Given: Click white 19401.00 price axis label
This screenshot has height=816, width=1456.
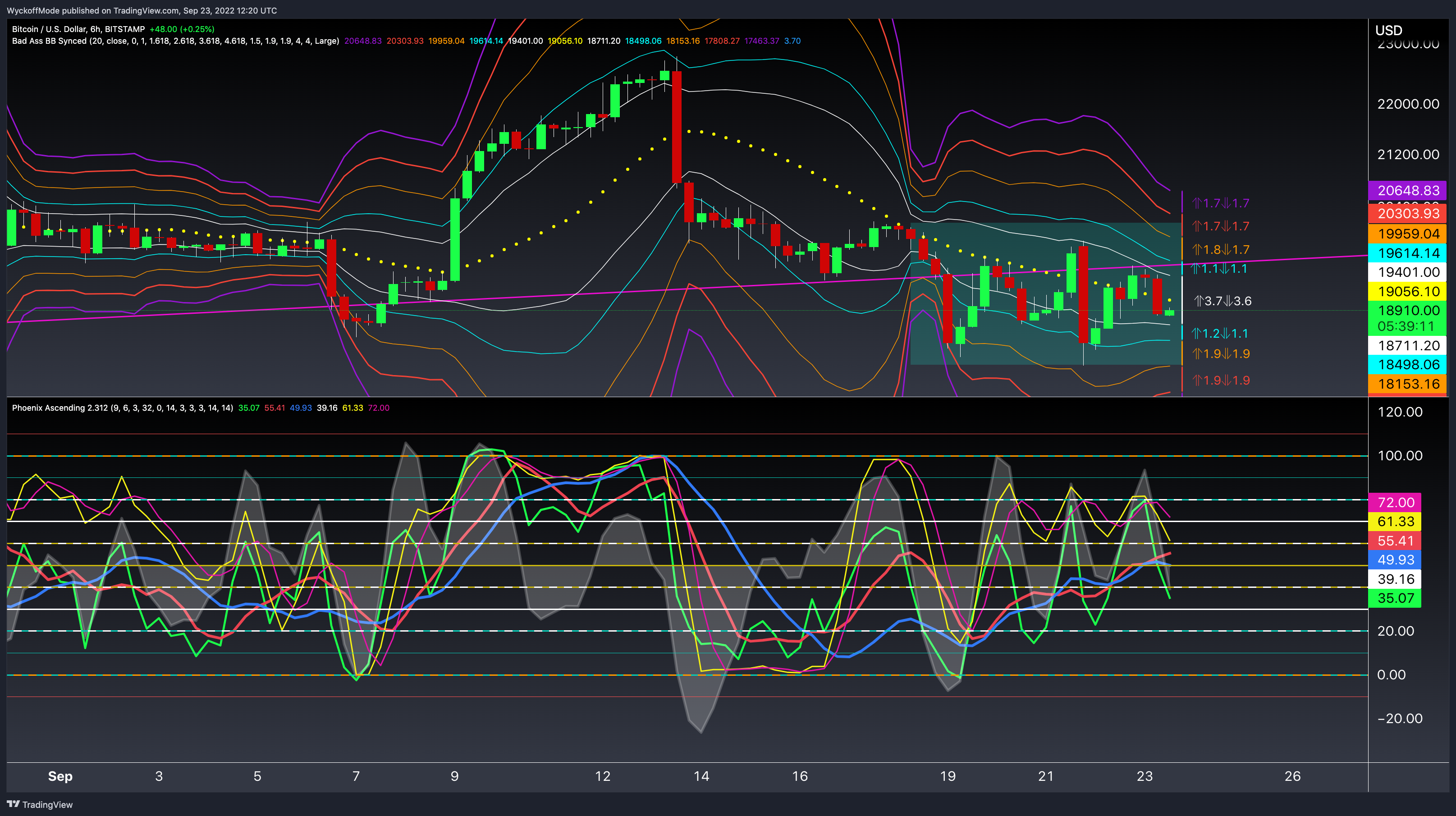Looking at the screenshot, I should pos(1408,272).
